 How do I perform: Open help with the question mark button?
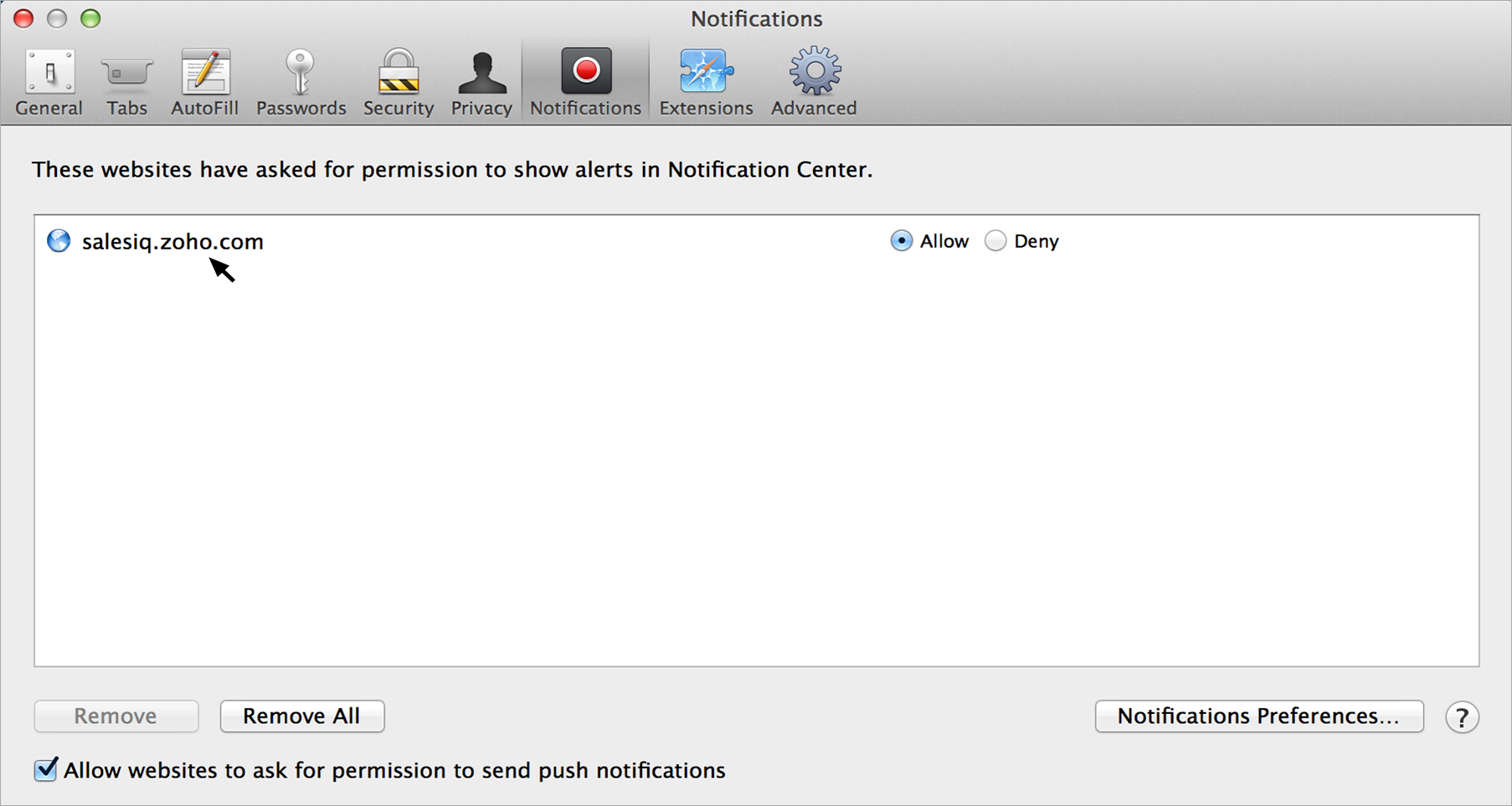point(1462,717)
